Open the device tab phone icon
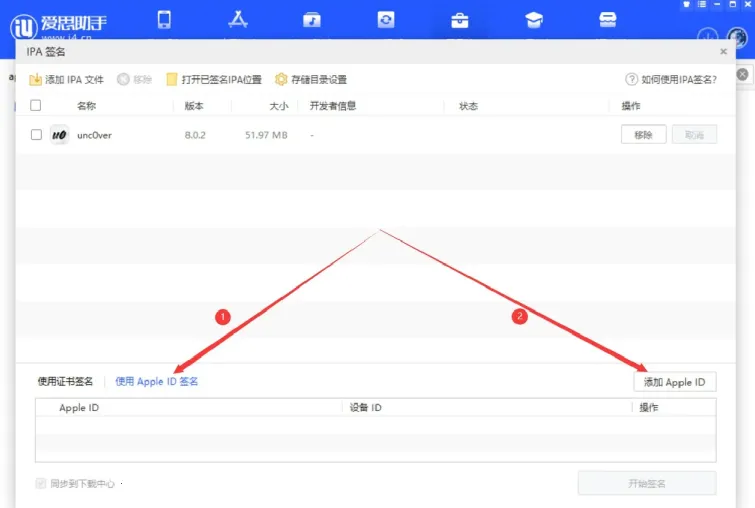Screen dimensions: 755x508 (164, 20)
